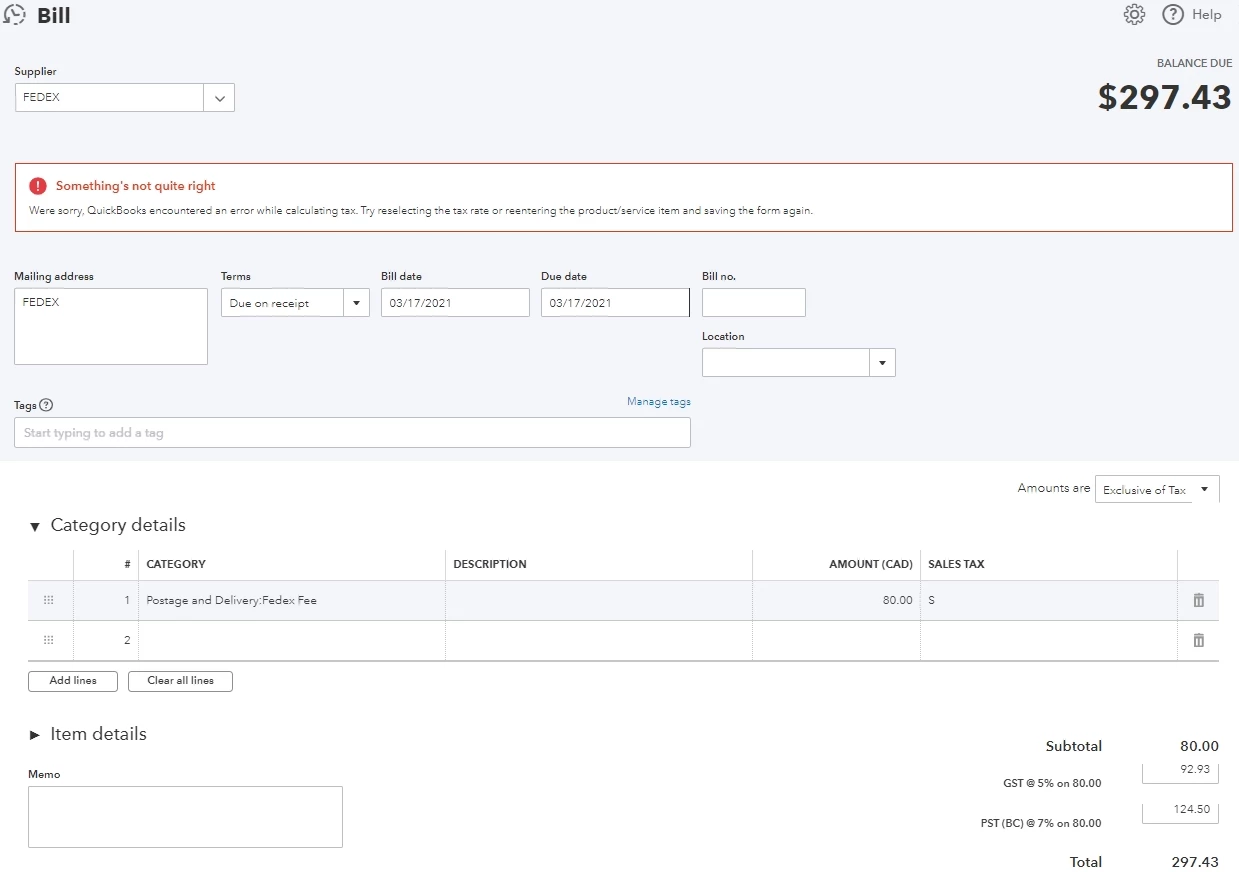Click the red error alert icon
The width and height of the screenshot is (1239, 872).
point(38,186)
